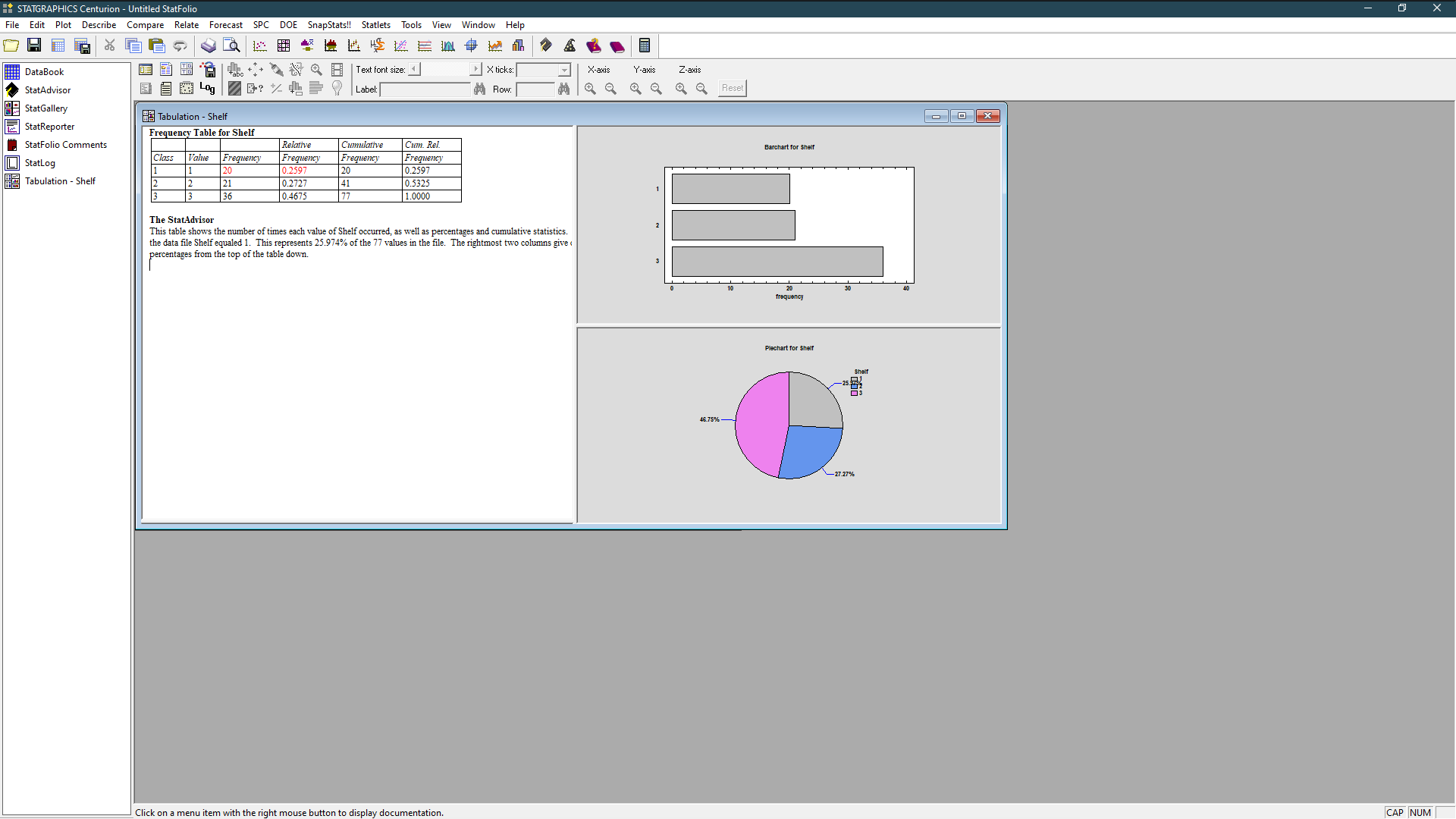Launch the calculator tool
The image size is (1456, 819).
click(645, 45)
